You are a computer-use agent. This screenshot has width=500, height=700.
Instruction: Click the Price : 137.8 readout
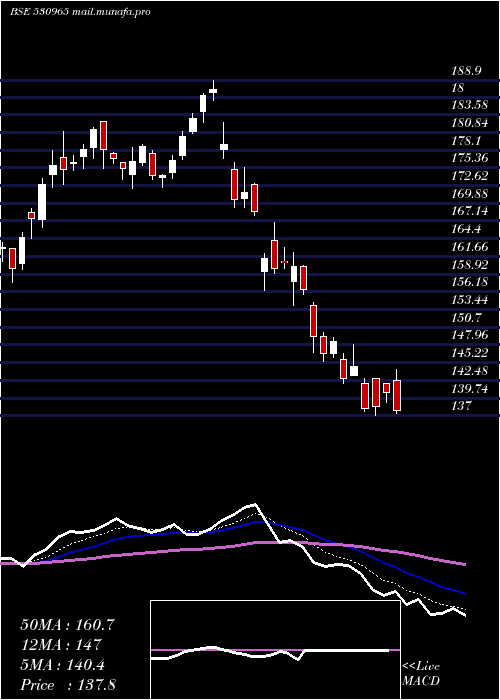[x=68, y=685]
